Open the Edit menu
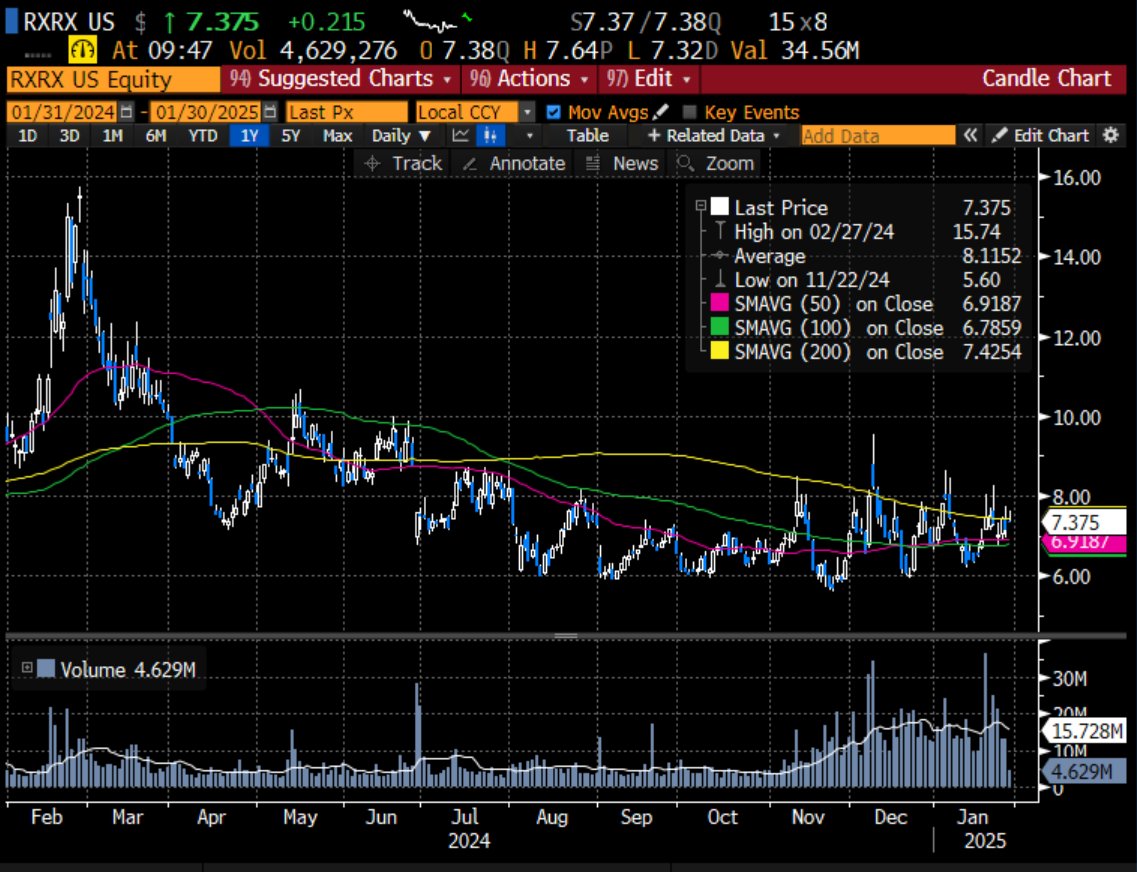Viewport: 1137px width, 872px height. 649,78
